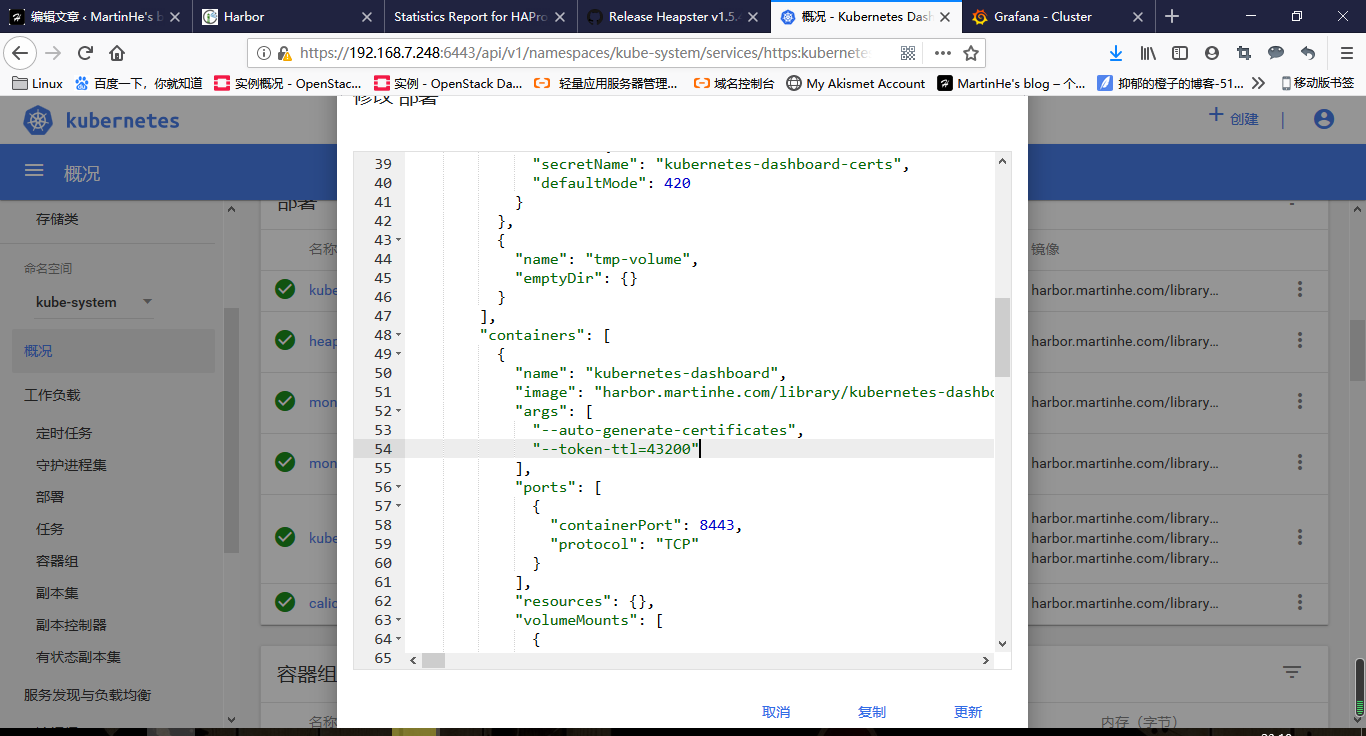
Task: Fold the "ports" block at line 56
Action: coord(399,487)
